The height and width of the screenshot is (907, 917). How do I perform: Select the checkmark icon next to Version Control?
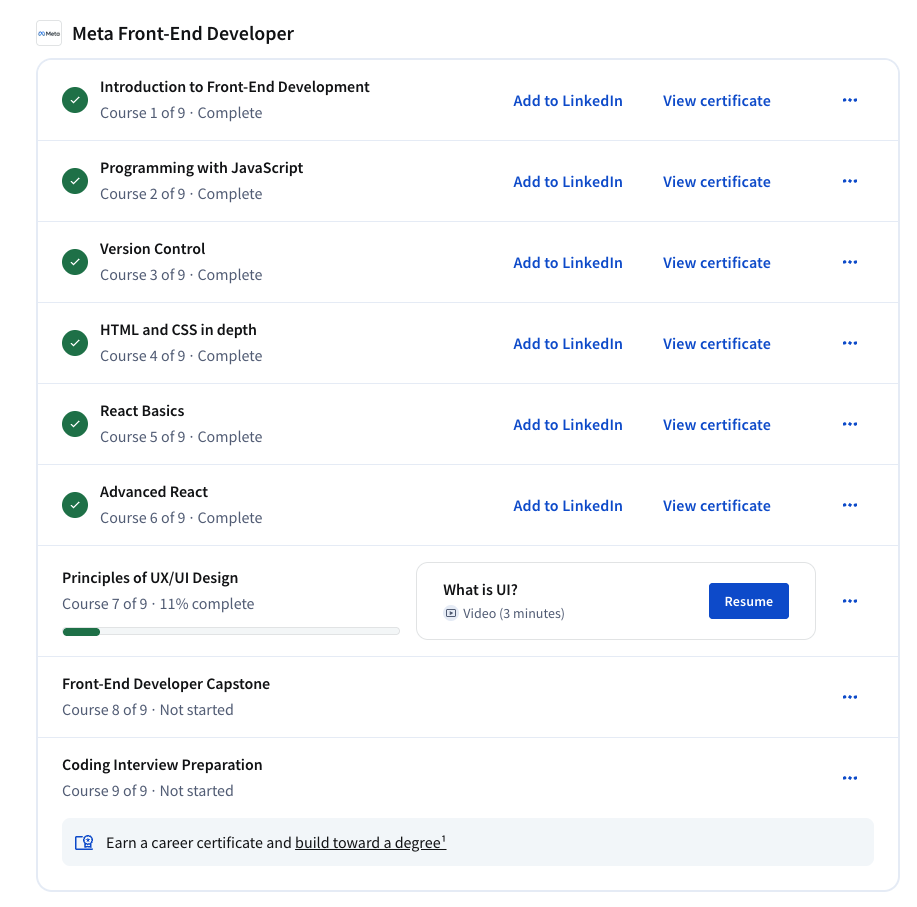click(74, 262)
